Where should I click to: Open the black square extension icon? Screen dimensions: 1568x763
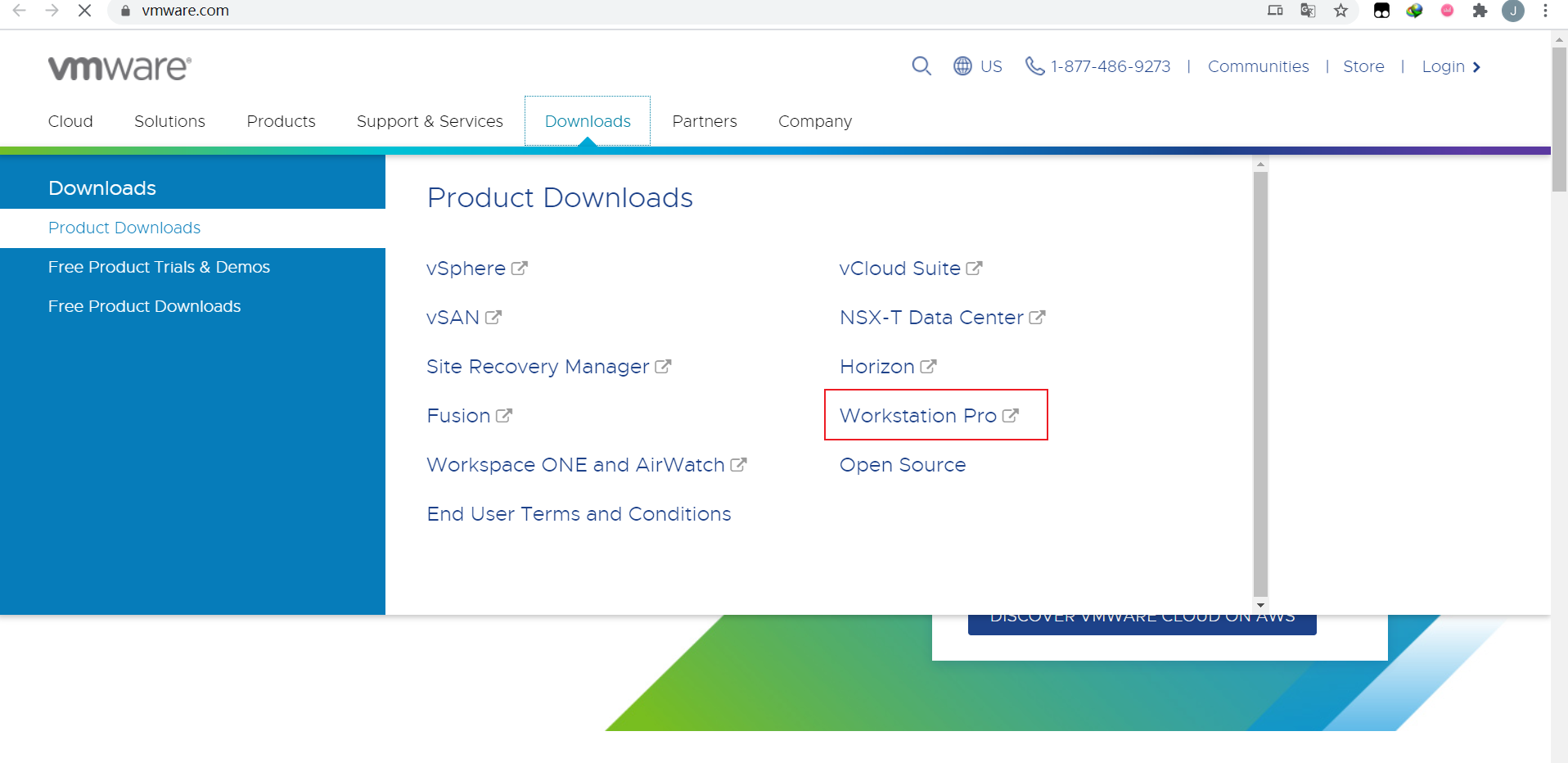1381,11
